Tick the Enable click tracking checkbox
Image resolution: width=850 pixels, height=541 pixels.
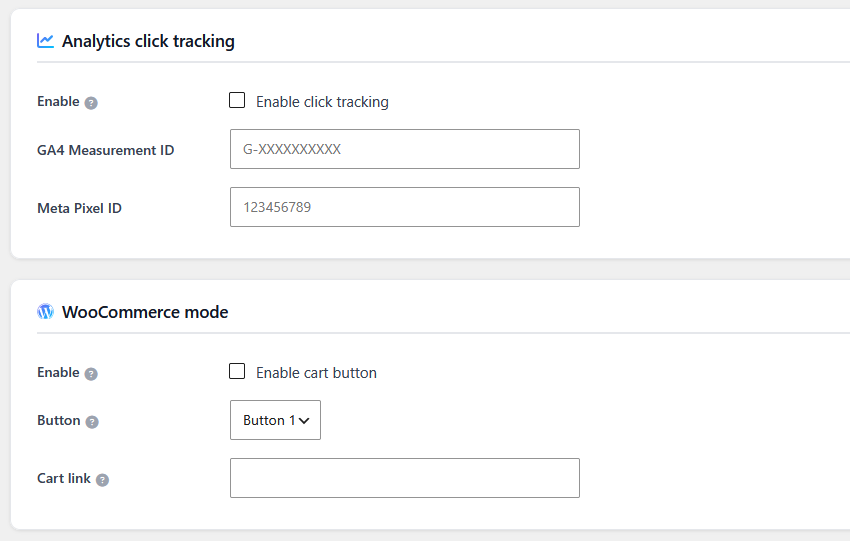(237, 100)
